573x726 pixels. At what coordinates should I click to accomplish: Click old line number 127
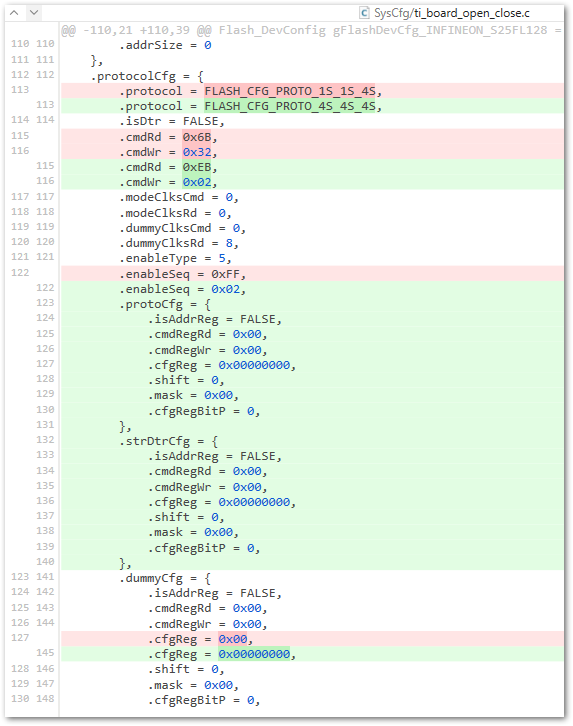pyautogui.click(x=20, y=638)
